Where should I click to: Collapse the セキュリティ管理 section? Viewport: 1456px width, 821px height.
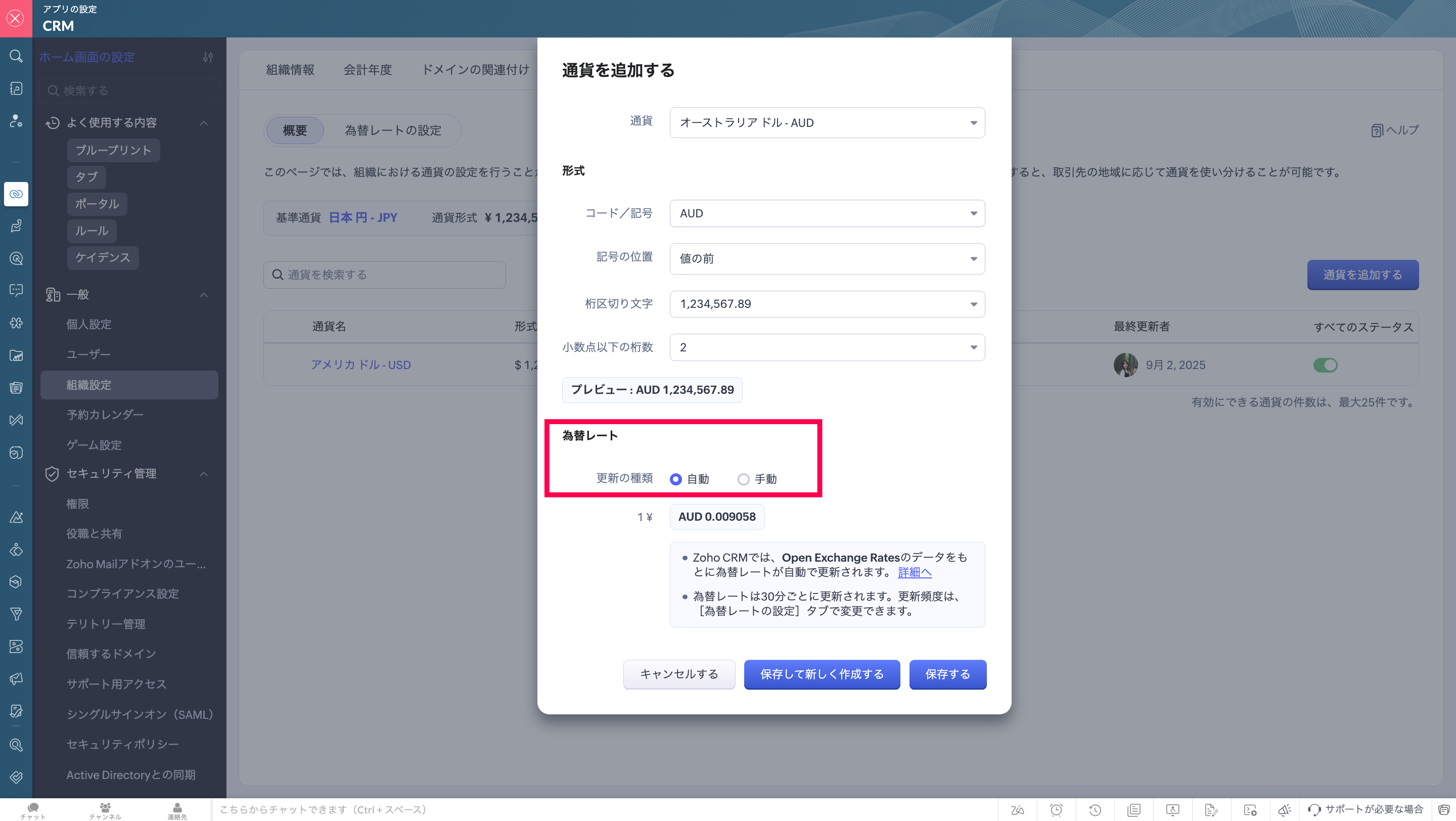[x=204, y=474]
